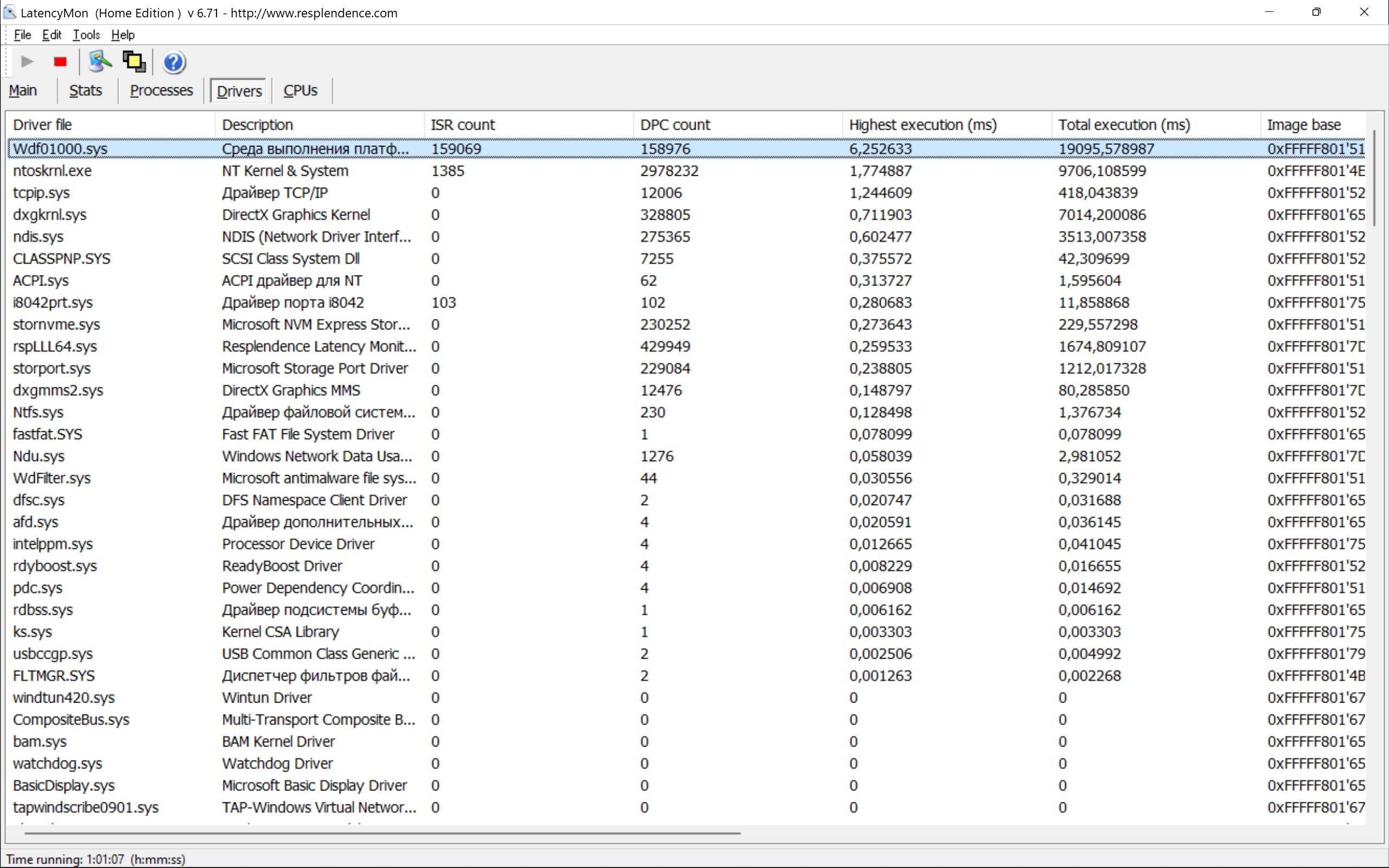Open the Tools menu
Screen dimensions: 1389x868
86,34
